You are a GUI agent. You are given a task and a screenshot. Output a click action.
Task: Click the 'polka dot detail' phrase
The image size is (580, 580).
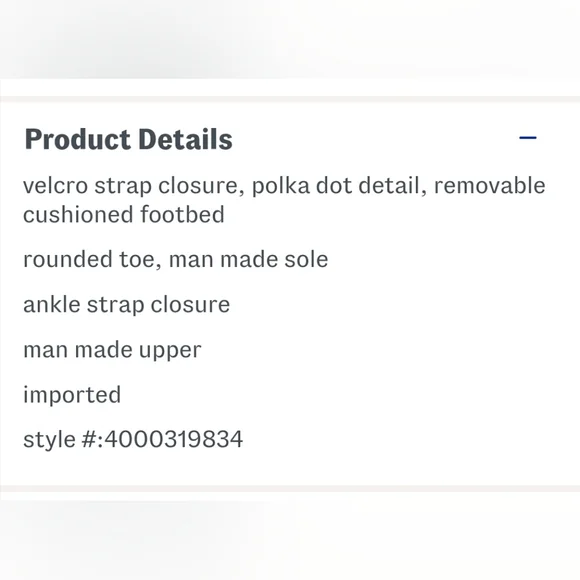tap(336, 185)
